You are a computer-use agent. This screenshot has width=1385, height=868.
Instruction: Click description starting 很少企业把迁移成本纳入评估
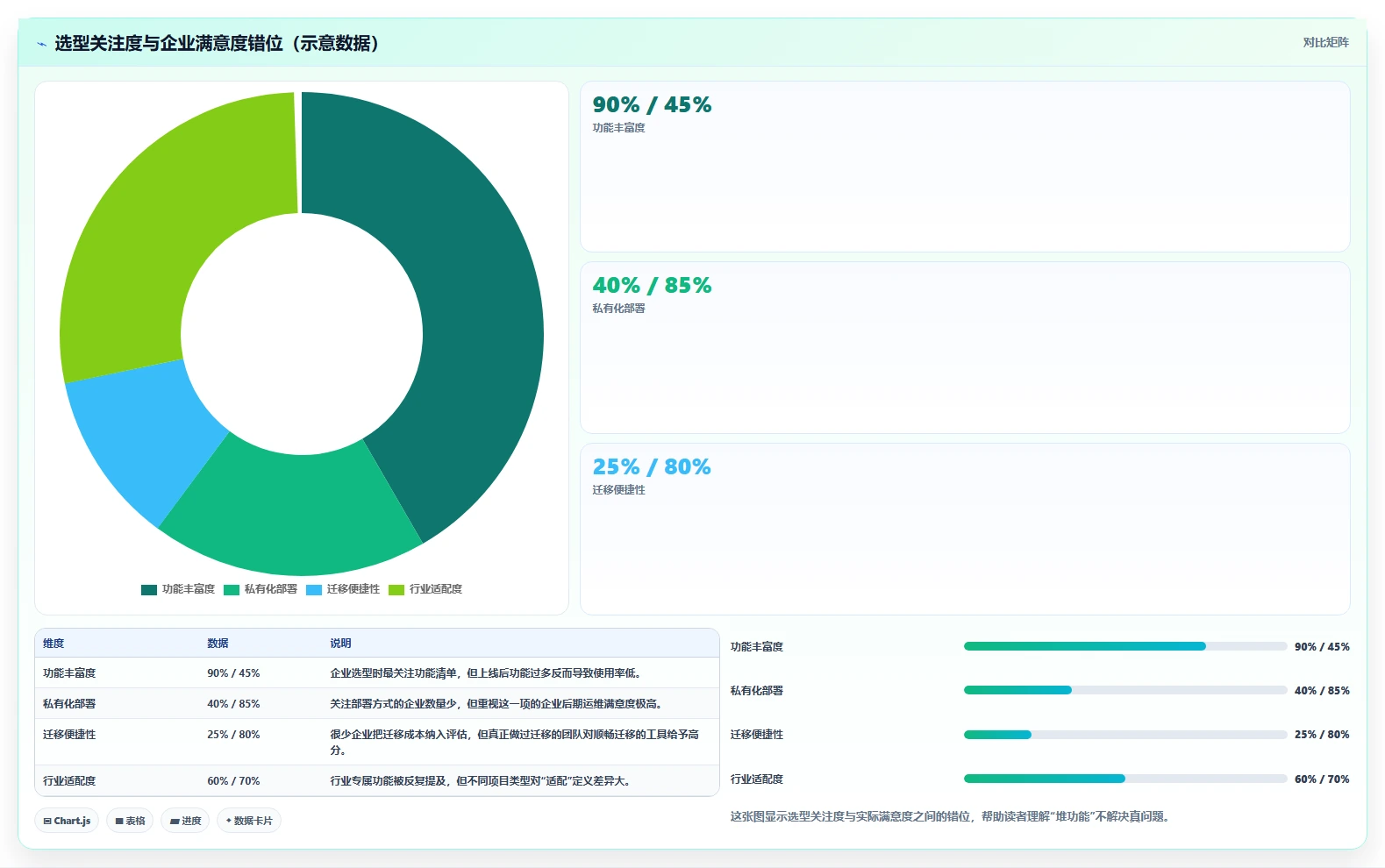[515, 743]
